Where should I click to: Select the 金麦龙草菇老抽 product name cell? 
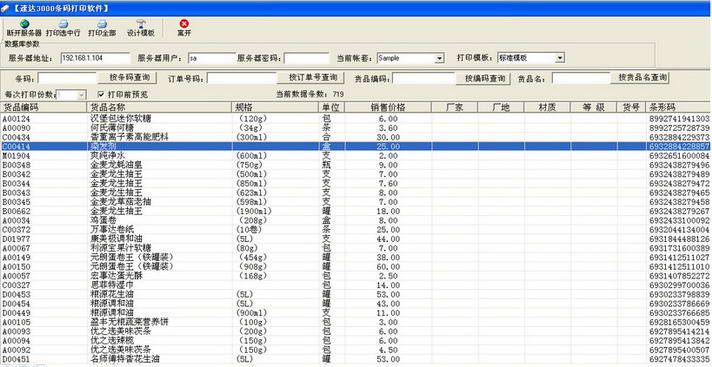pyautogui.click(x=121, y=202)
